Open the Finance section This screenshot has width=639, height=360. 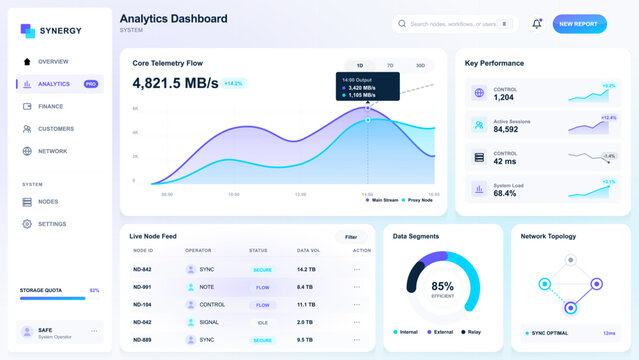[x=60, y=106]
